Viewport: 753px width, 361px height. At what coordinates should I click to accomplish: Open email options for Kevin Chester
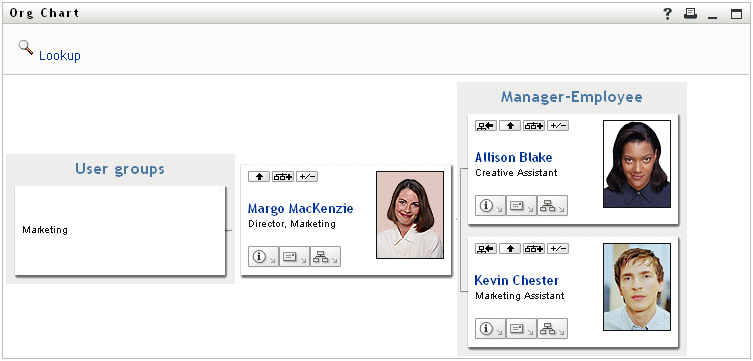click(x=521, y=328)
